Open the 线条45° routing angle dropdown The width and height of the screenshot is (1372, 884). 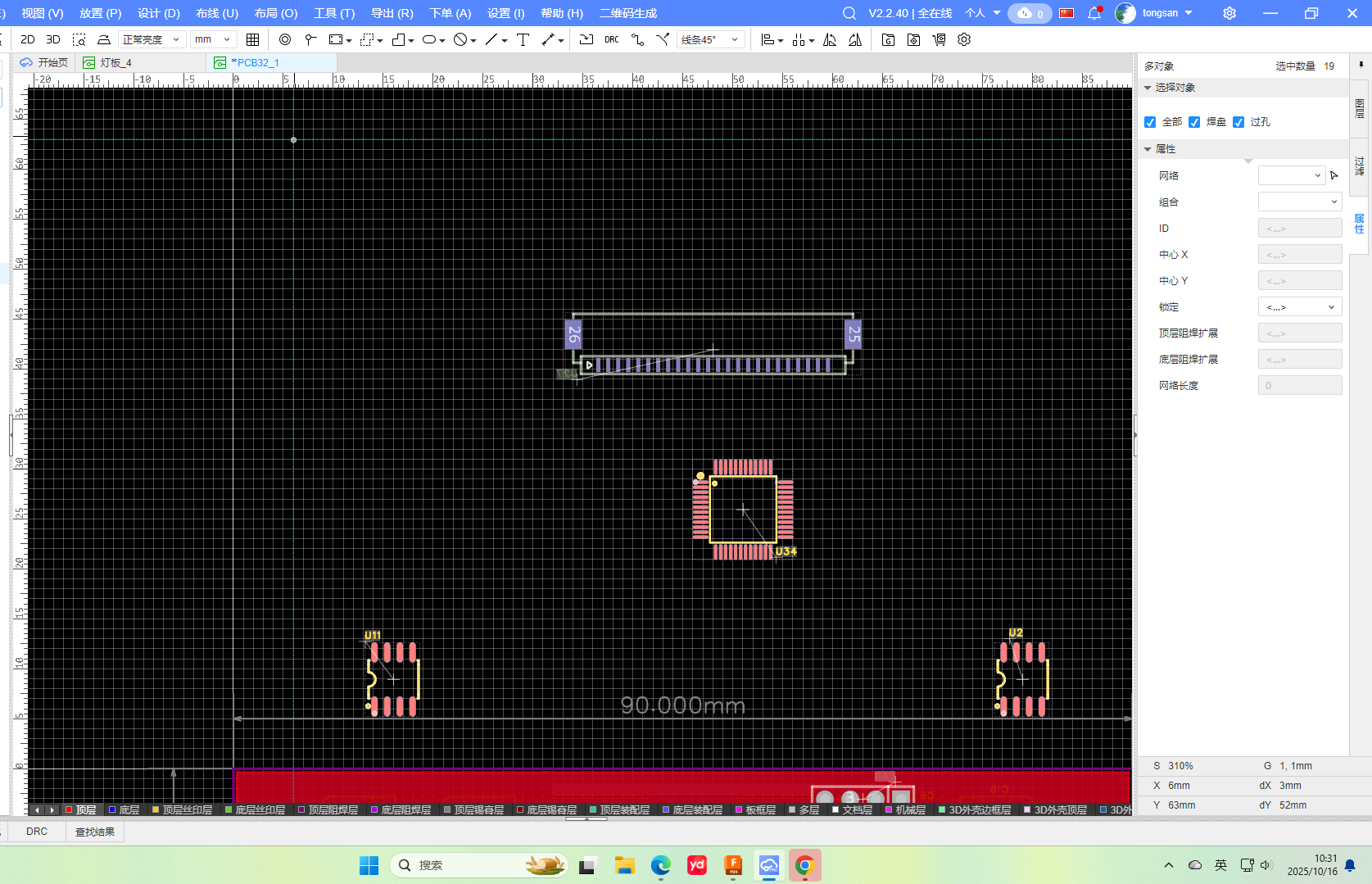710,39
